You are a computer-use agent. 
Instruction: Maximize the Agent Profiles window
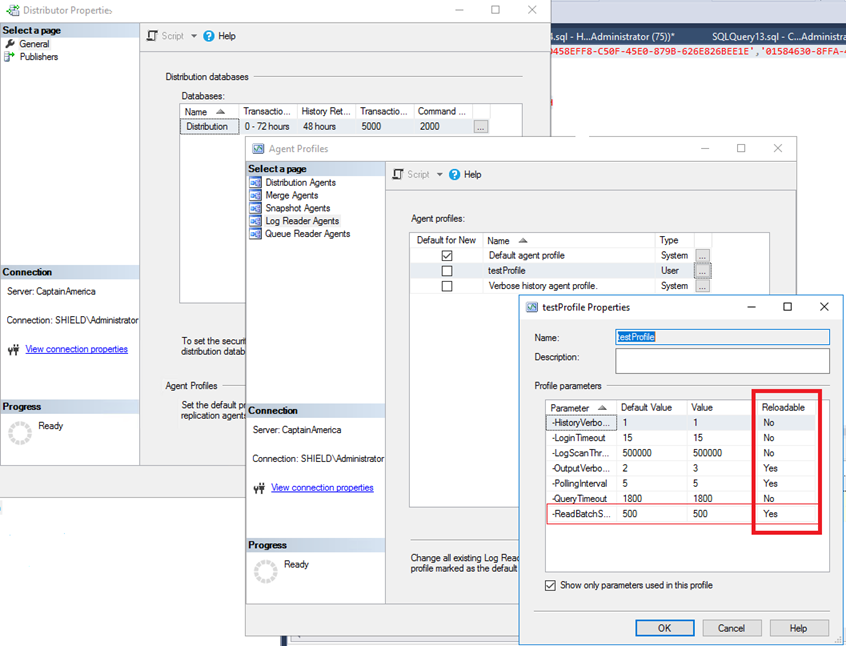click(x=741, y=148)
